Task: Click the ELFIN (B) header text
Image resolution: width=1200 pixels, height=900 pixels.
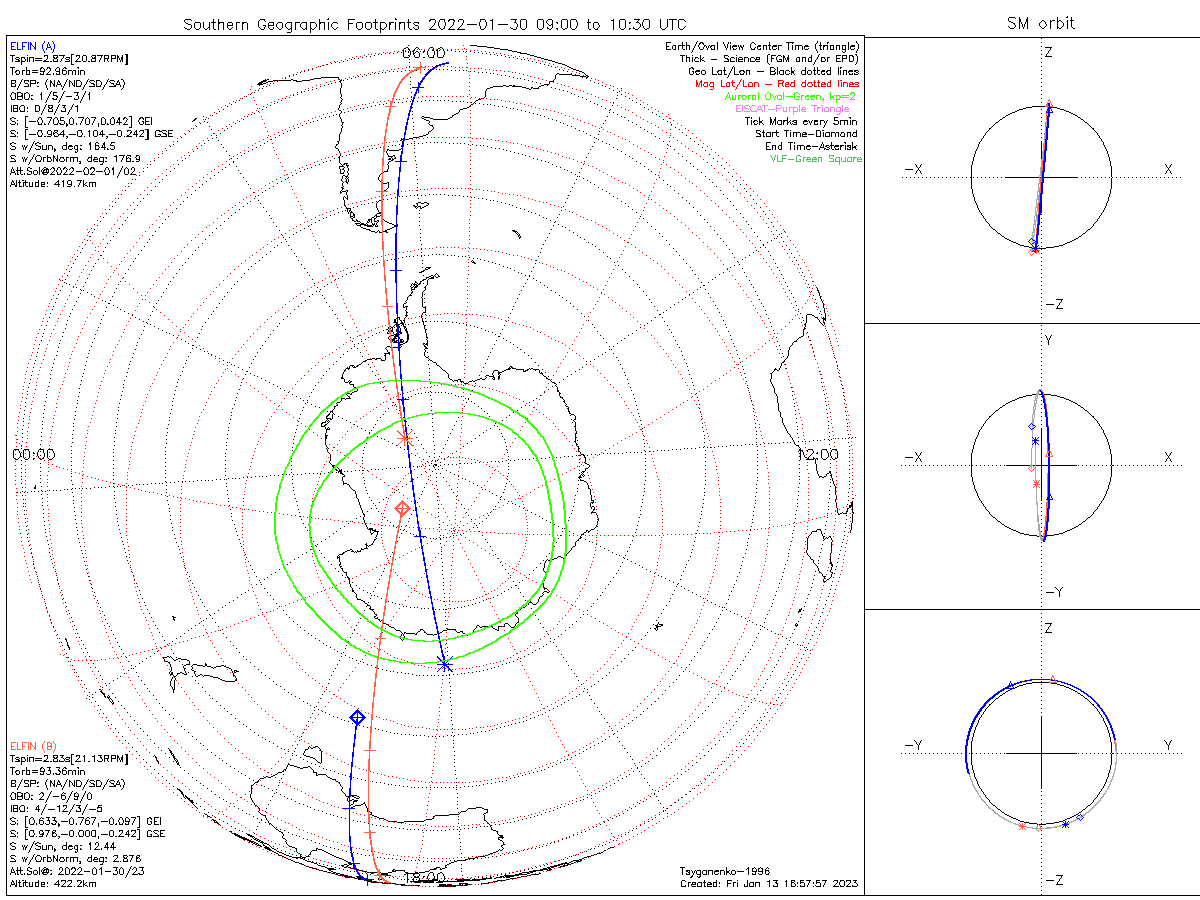Action: [x=33, y=746]
